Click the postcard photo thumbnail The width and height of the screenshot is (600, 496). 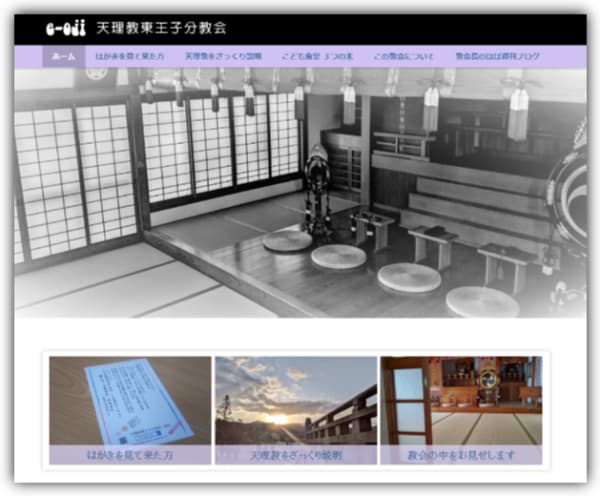(130, 400)
